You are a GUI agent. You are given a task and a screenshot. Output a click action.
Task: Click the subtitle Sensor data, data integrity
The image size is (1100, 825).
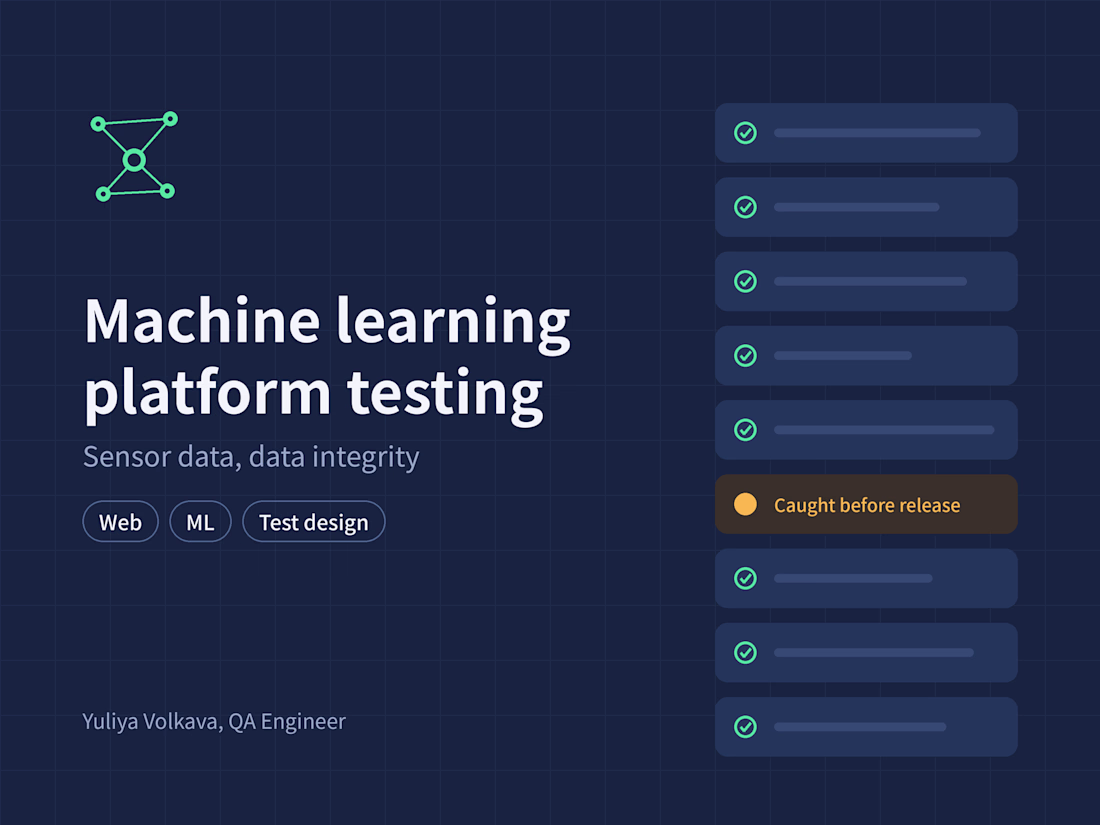click(251, 457)
